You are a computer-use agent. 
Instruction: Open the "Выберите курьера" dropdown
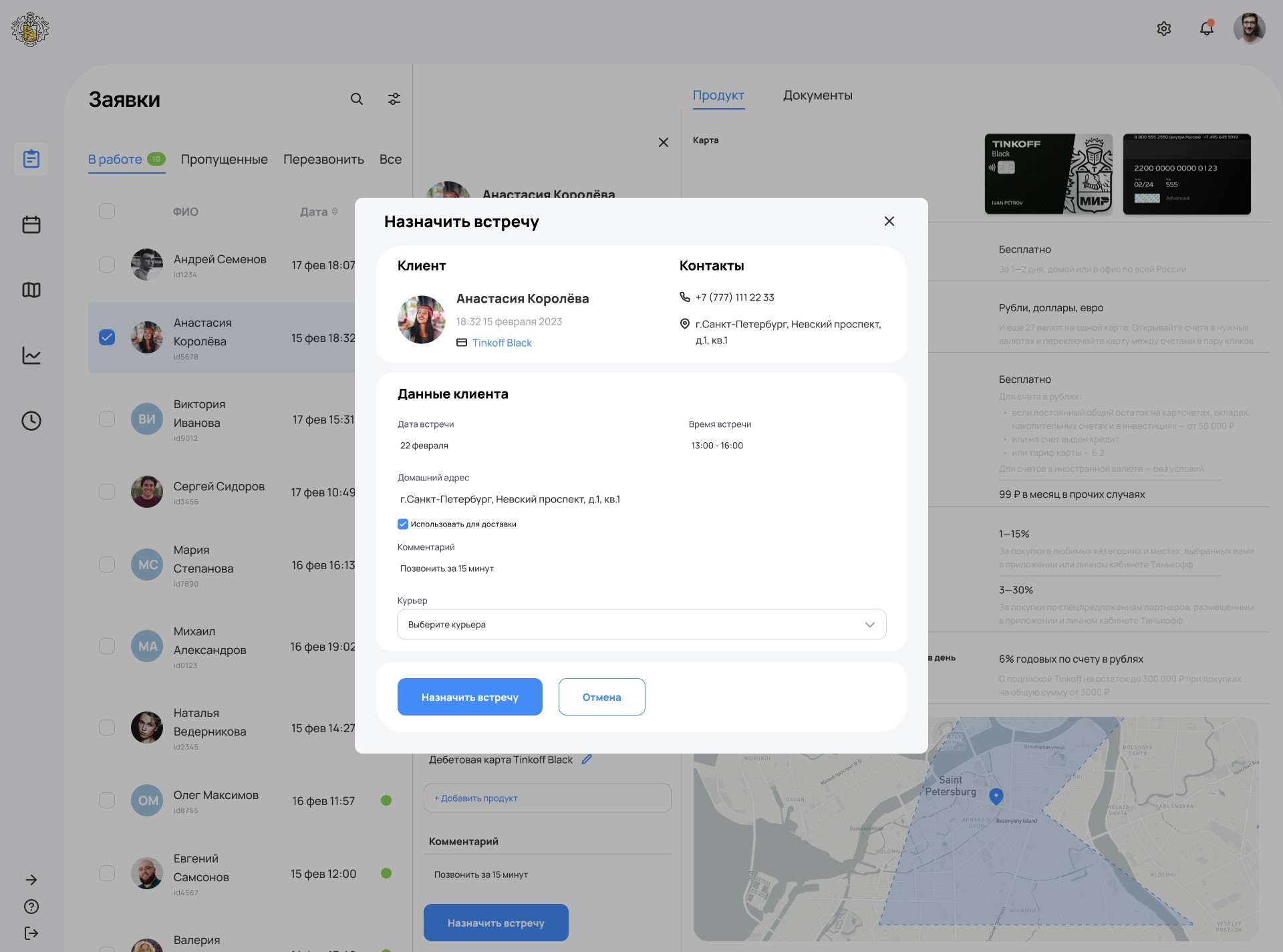click(x=641, y=625)
